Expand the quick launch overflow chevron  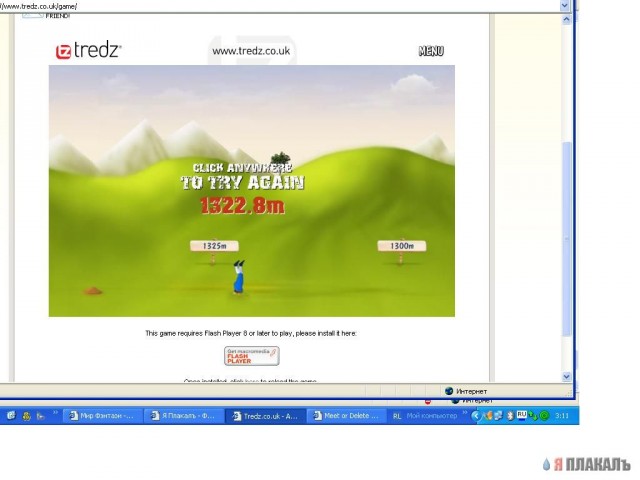[55, 413]
